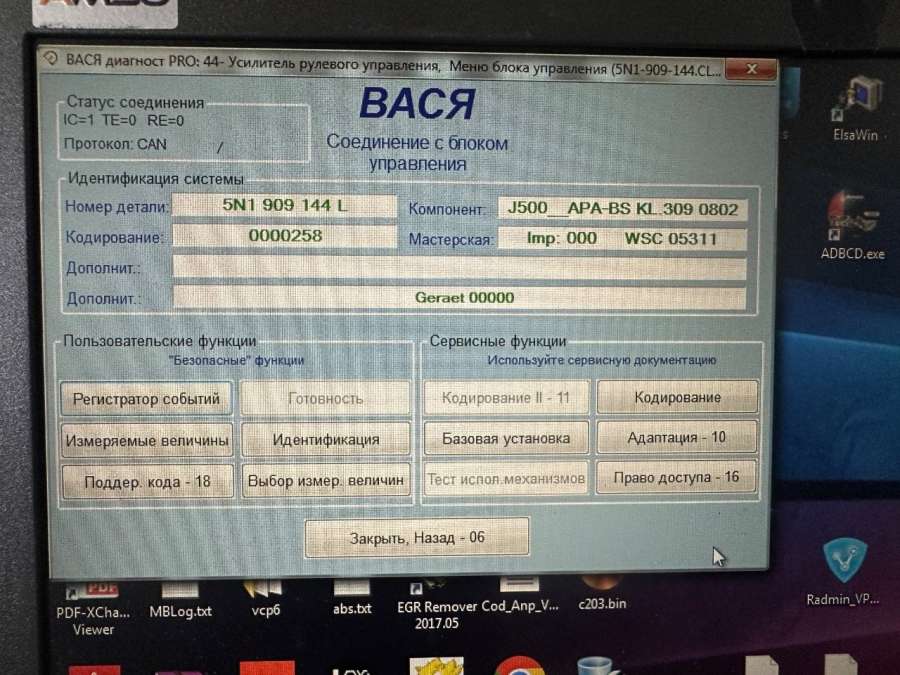
Task: Select the Radmin_VP... desktop icon
Action: click(x=843, y=572)
